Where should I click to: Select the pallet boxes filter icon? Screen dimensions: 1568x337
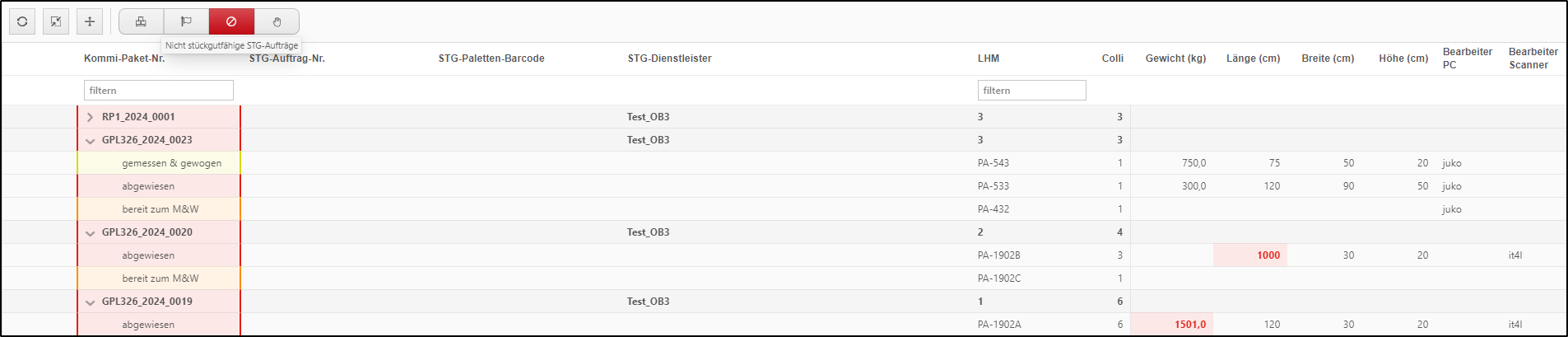[141, 21]
